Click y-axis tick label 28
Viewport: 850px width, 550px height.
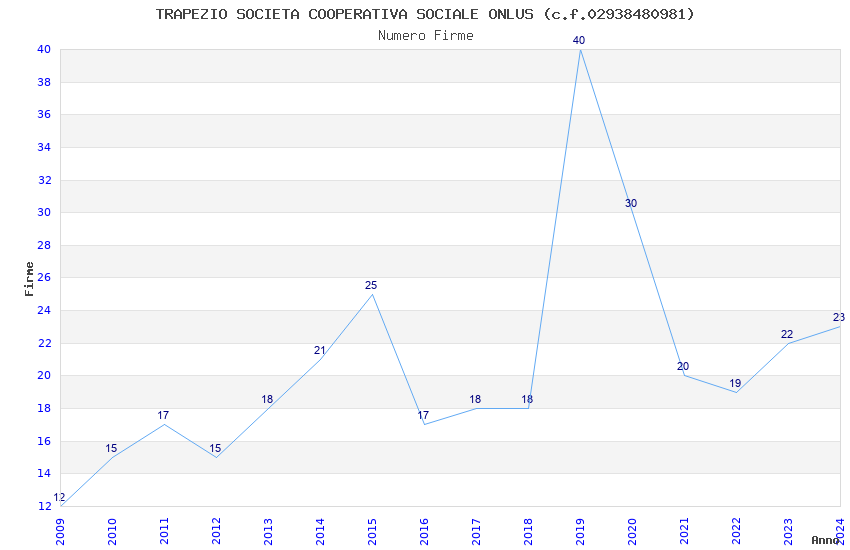pyautogui.click(x=44, y=245)
